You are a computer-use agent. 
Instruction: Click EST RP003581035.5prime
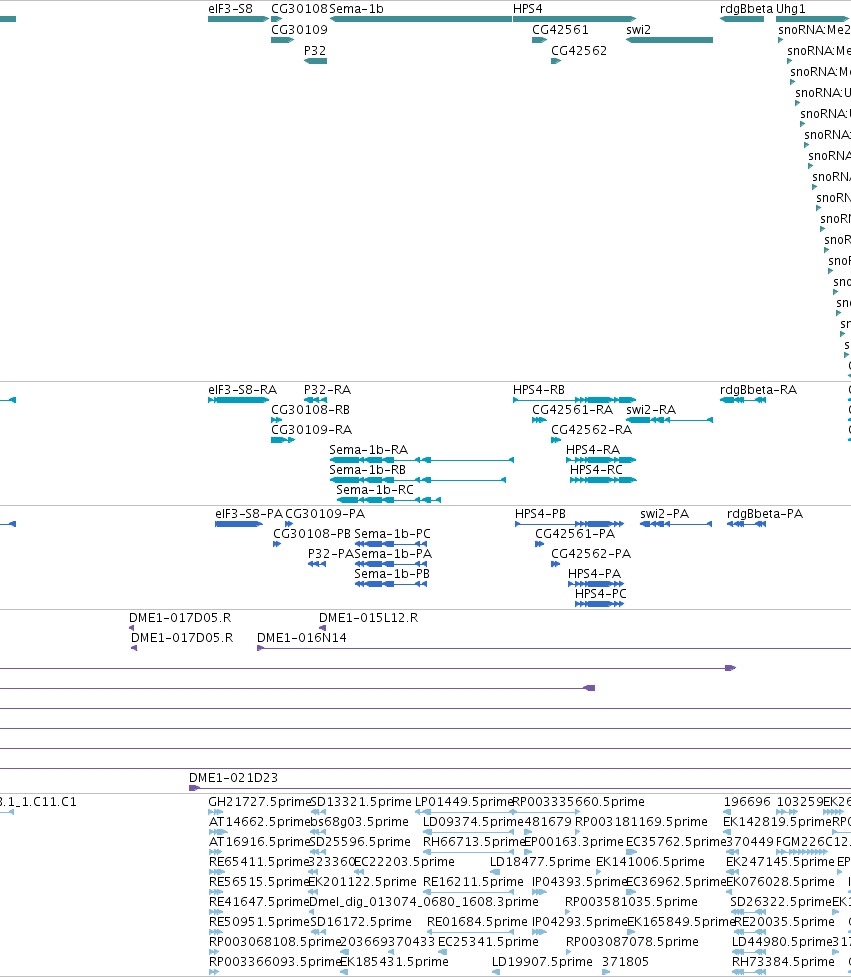coord(631,902)
